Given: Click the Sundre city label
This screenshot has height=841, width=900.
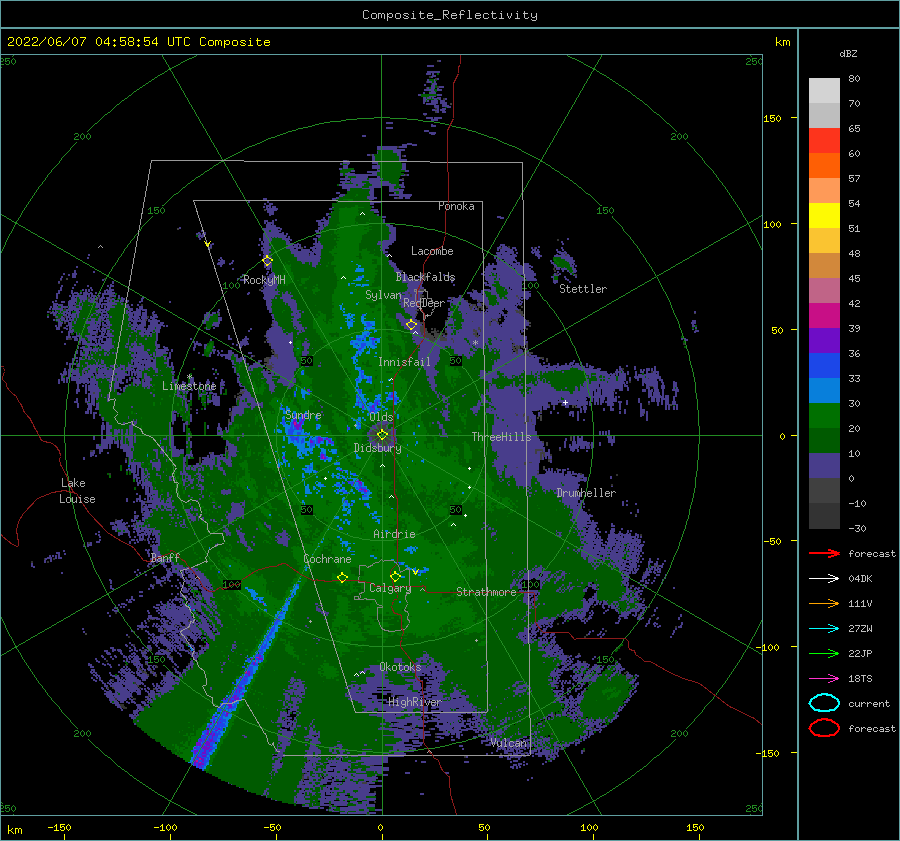Looking at the screenshot, I should 303,415.
